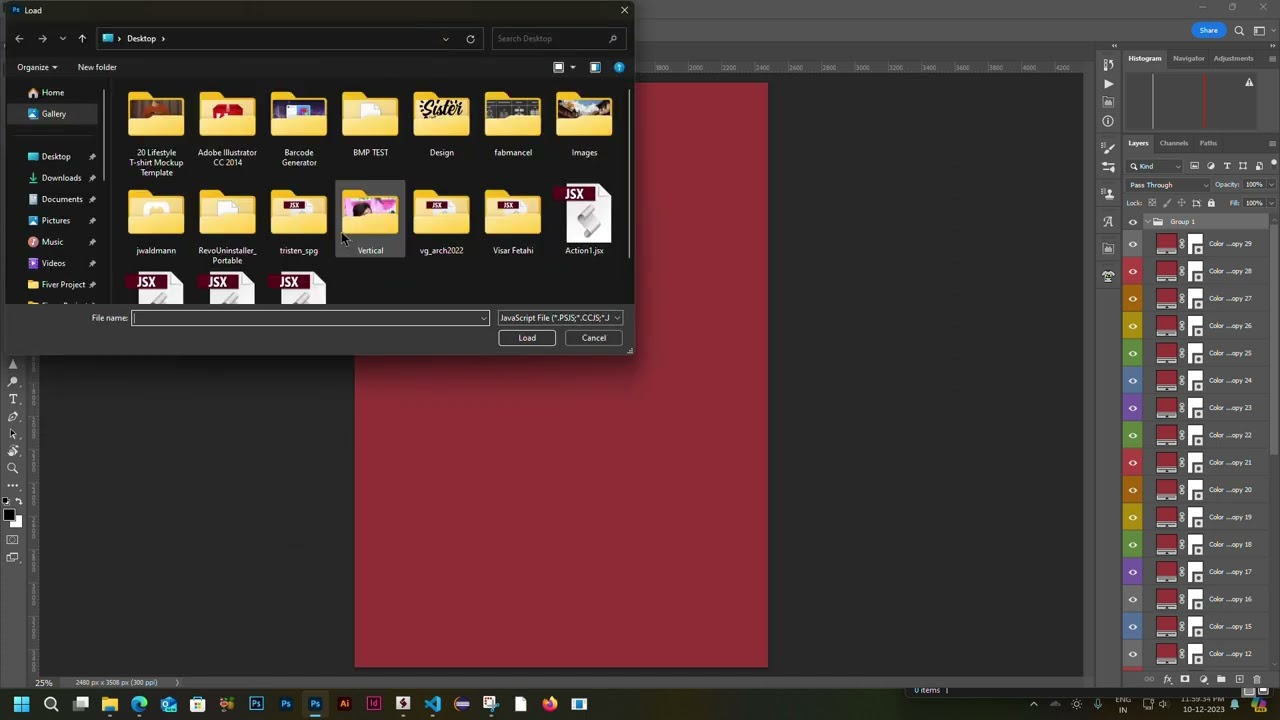
Task: Filter layers by type layers icon
Action: tap(1226, 166)
